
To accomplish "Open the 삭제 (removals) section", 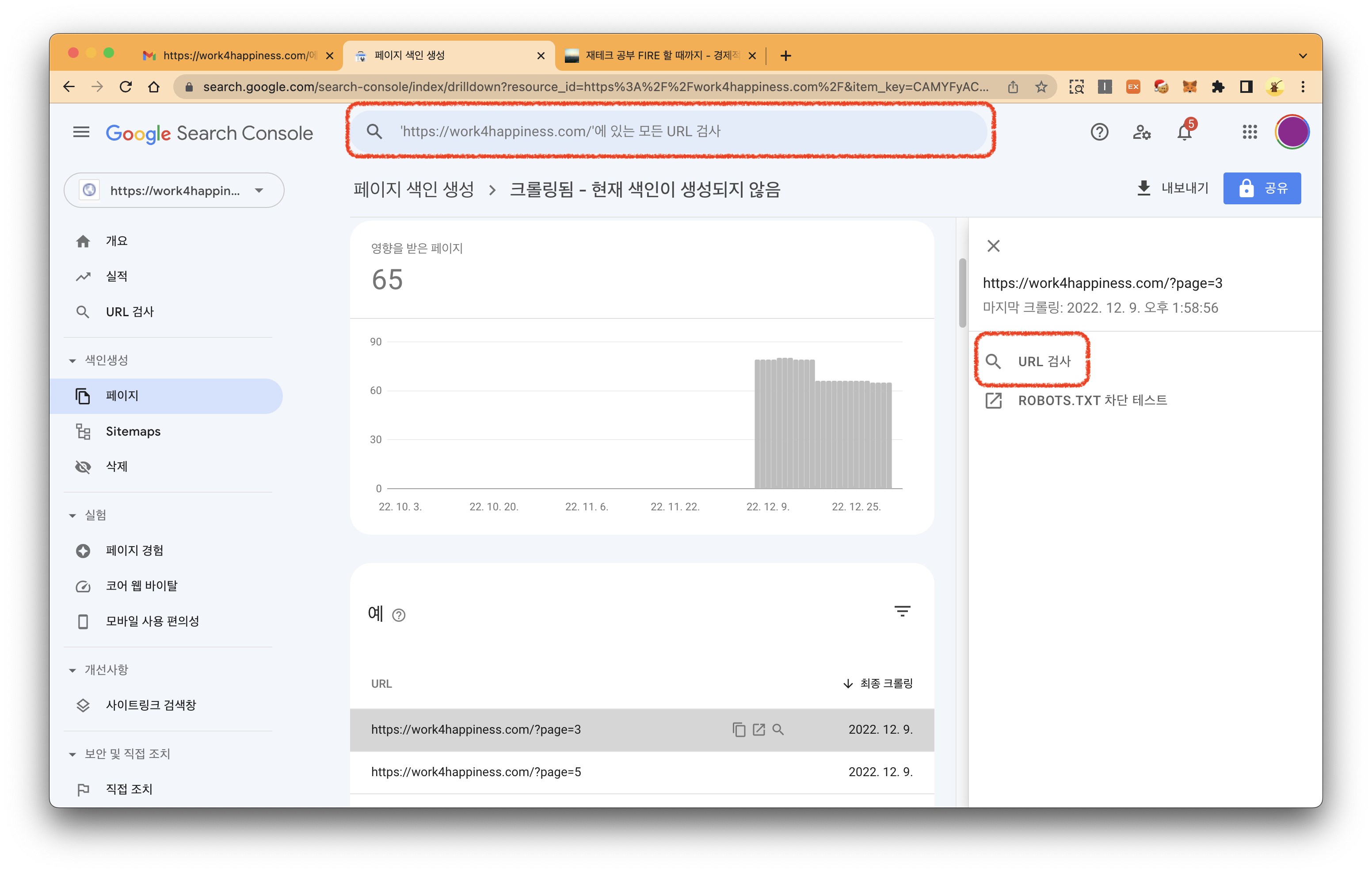I will coord(116,467).
